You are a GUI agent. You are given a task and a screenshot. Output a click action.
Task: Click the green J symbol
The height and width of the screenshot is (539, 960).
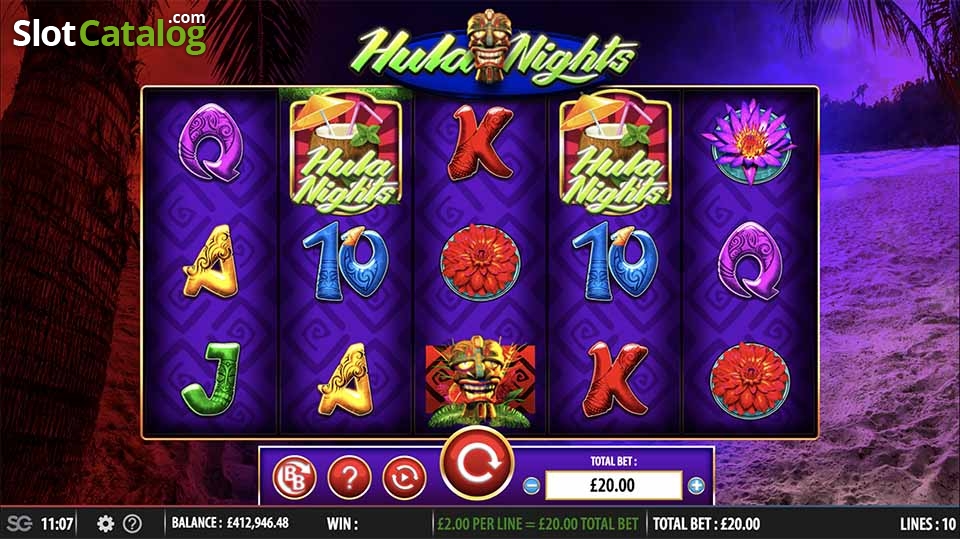click(x=211, y=379)
